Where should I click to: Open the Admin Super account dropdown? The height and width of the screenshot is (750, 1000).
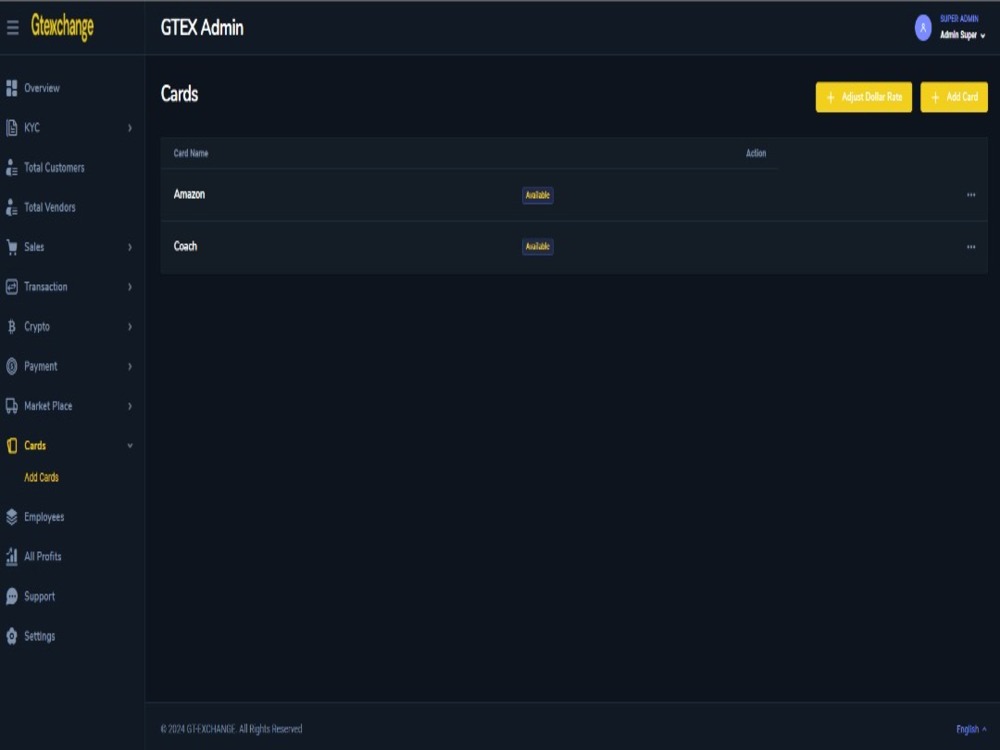[x=962, y=35]
